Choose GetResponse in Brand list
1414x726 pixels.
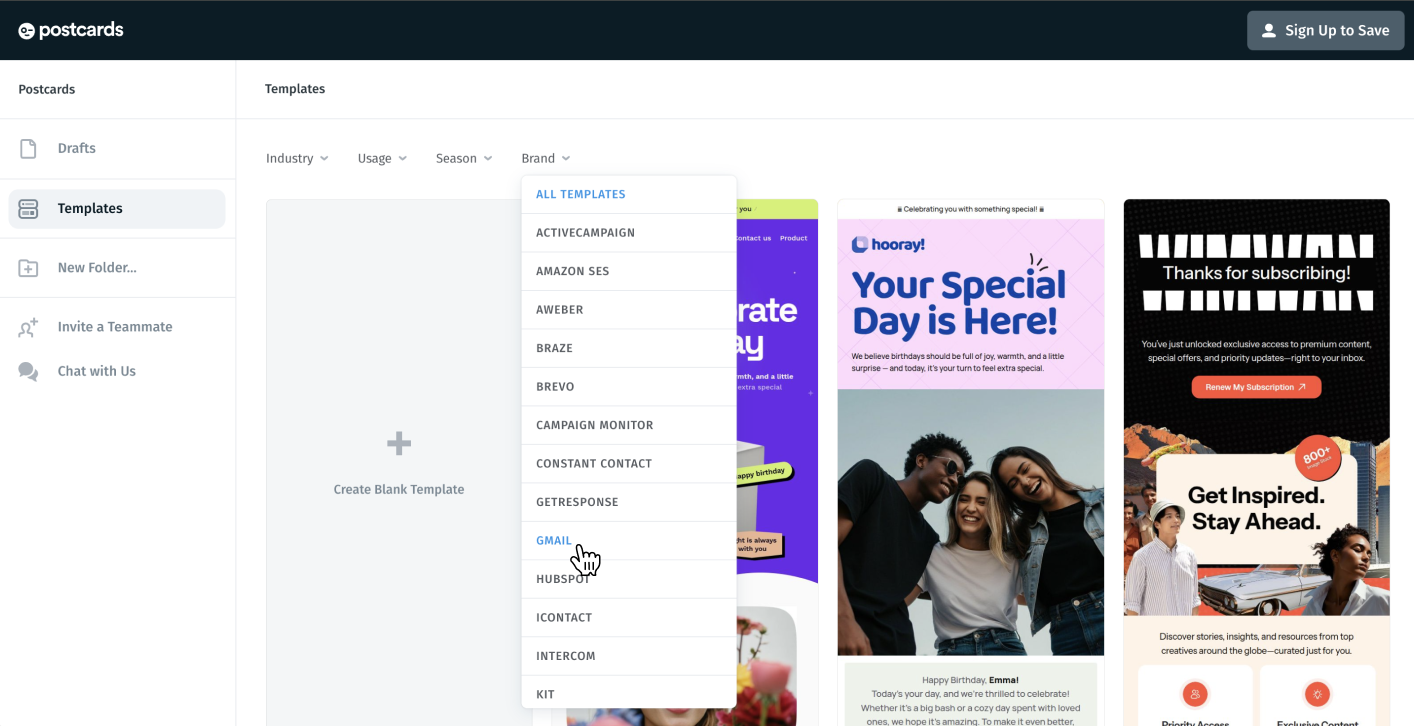(629, 503)
